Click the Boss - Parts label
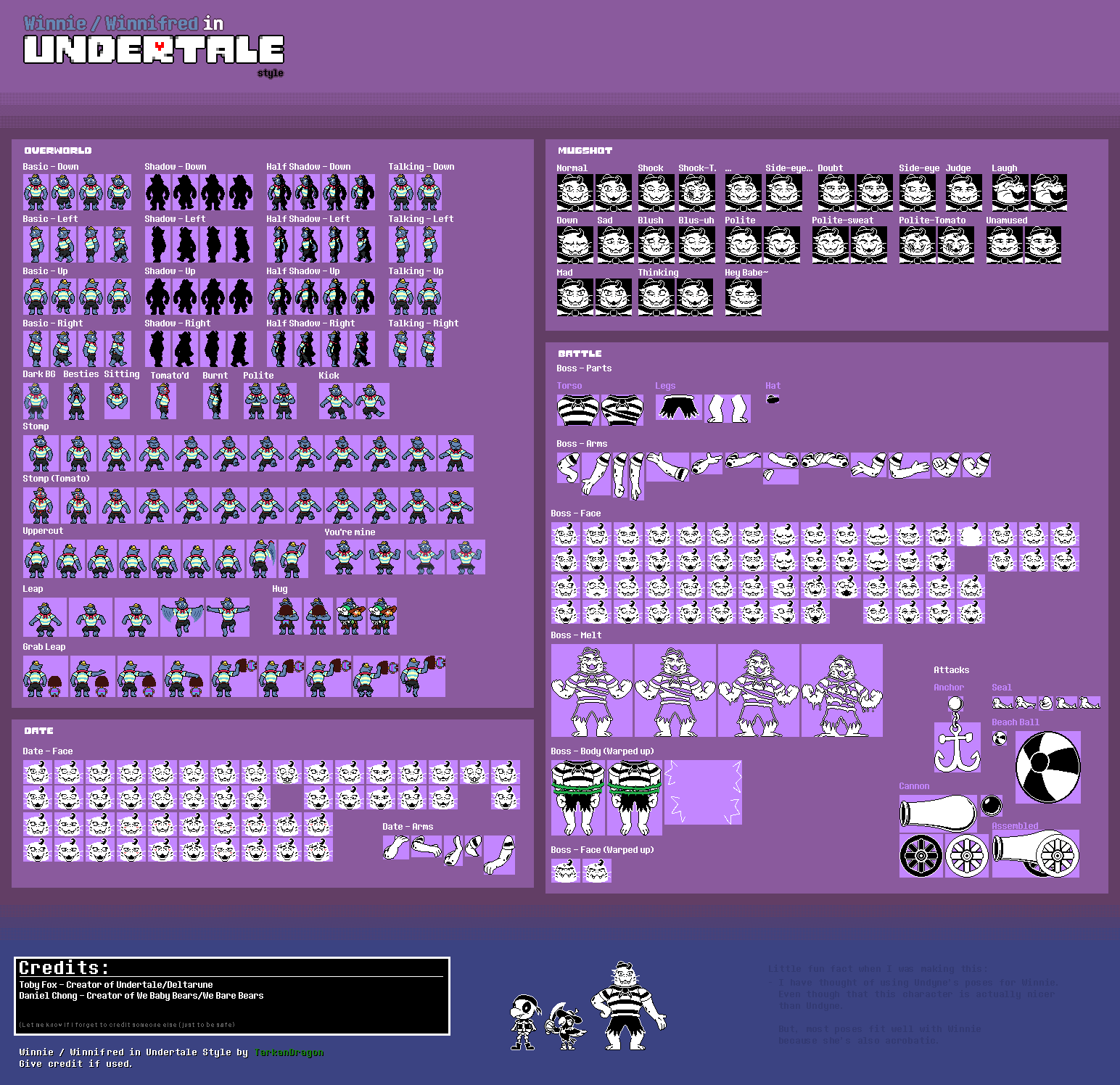 584,368
